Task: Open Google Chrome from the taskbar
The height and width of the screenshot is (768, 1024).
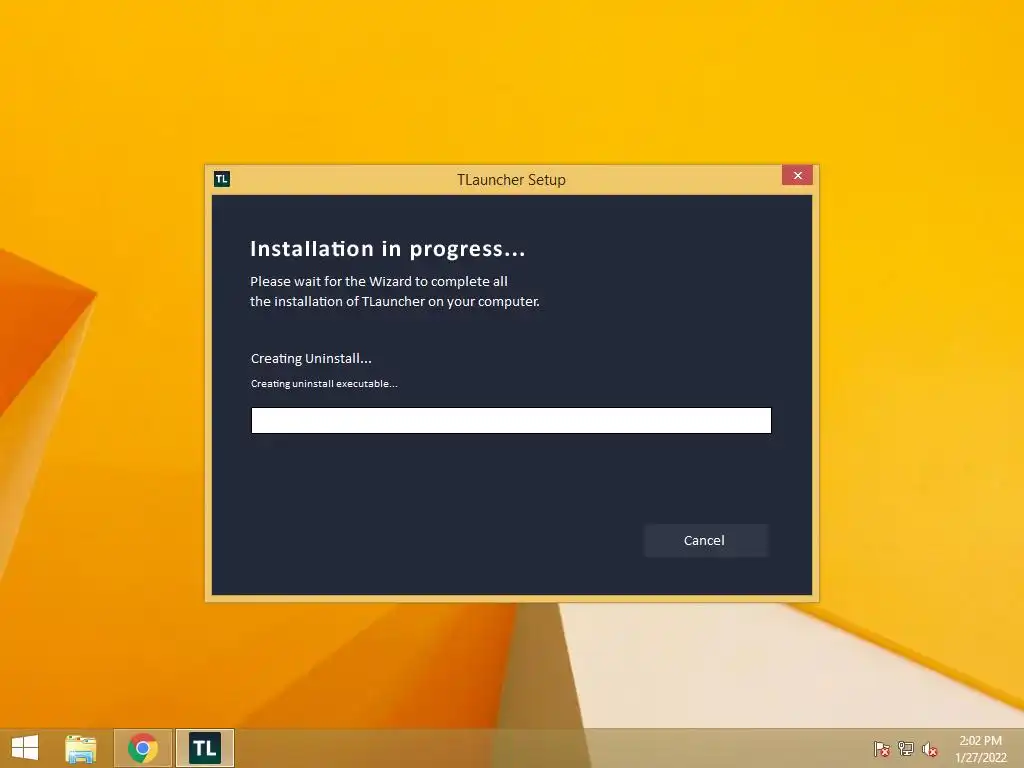Action: [x=143, y=748]
